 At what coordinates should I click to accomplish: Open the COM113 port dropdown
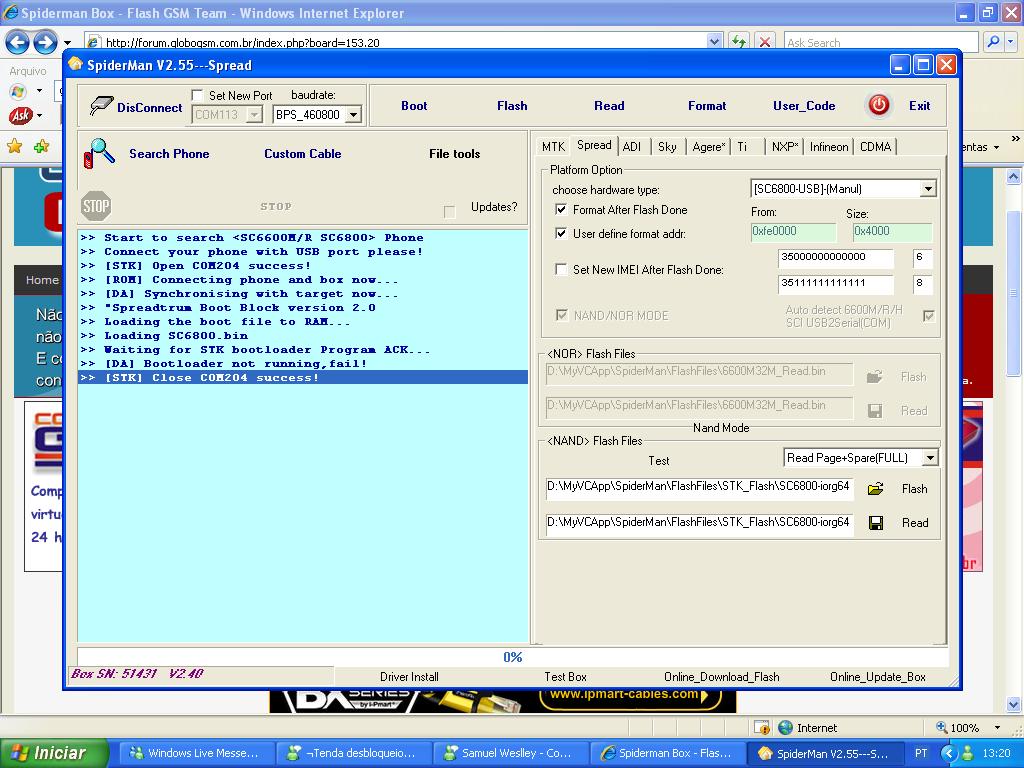(254, 115)
